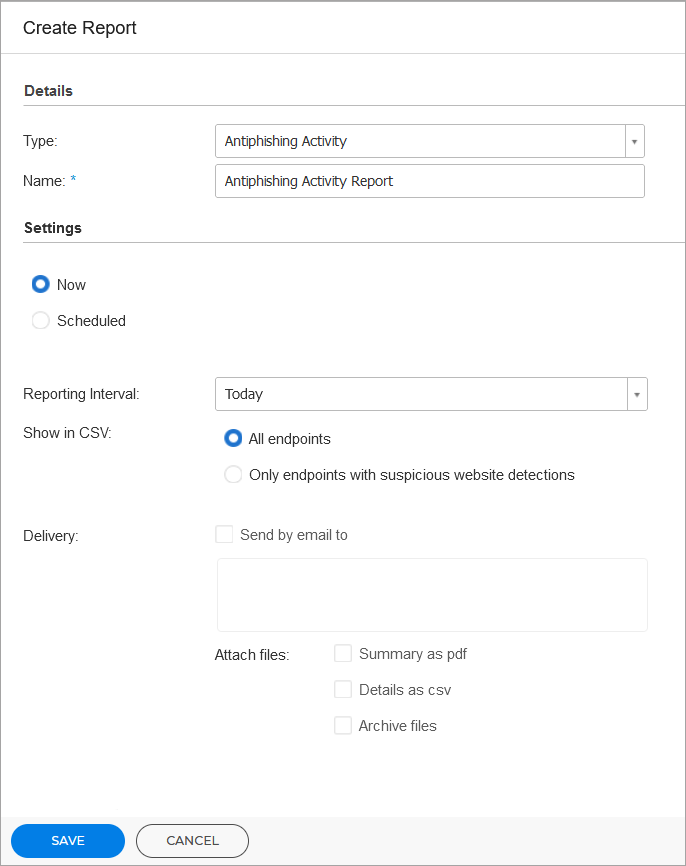Viewport: 686px width, 866px height.
Task: Click the CANCEL button
Action: click(x=192, y=841)
